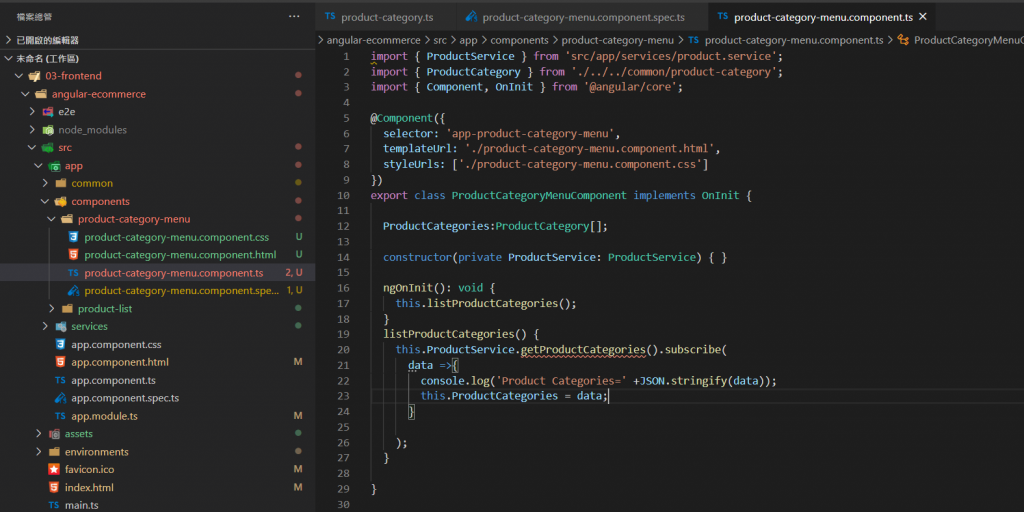
Task: Click the 'app-product-category-menu' selector string
Action: click(x=532, y=134)
